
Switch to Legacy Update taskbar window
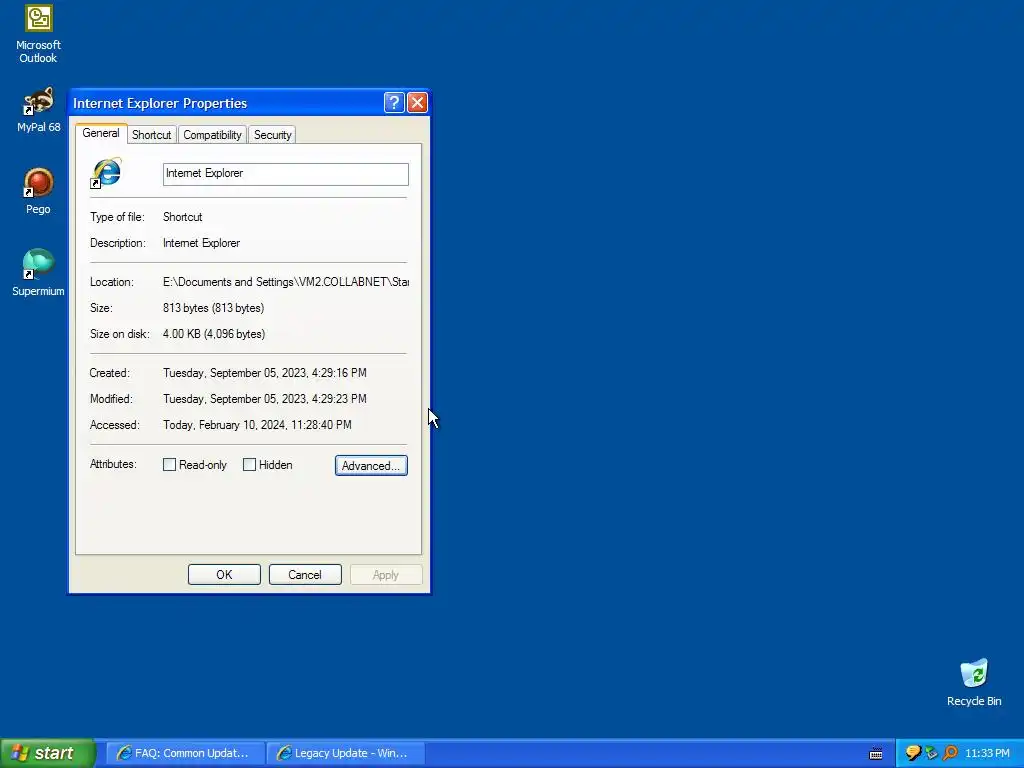coord(345,753)
